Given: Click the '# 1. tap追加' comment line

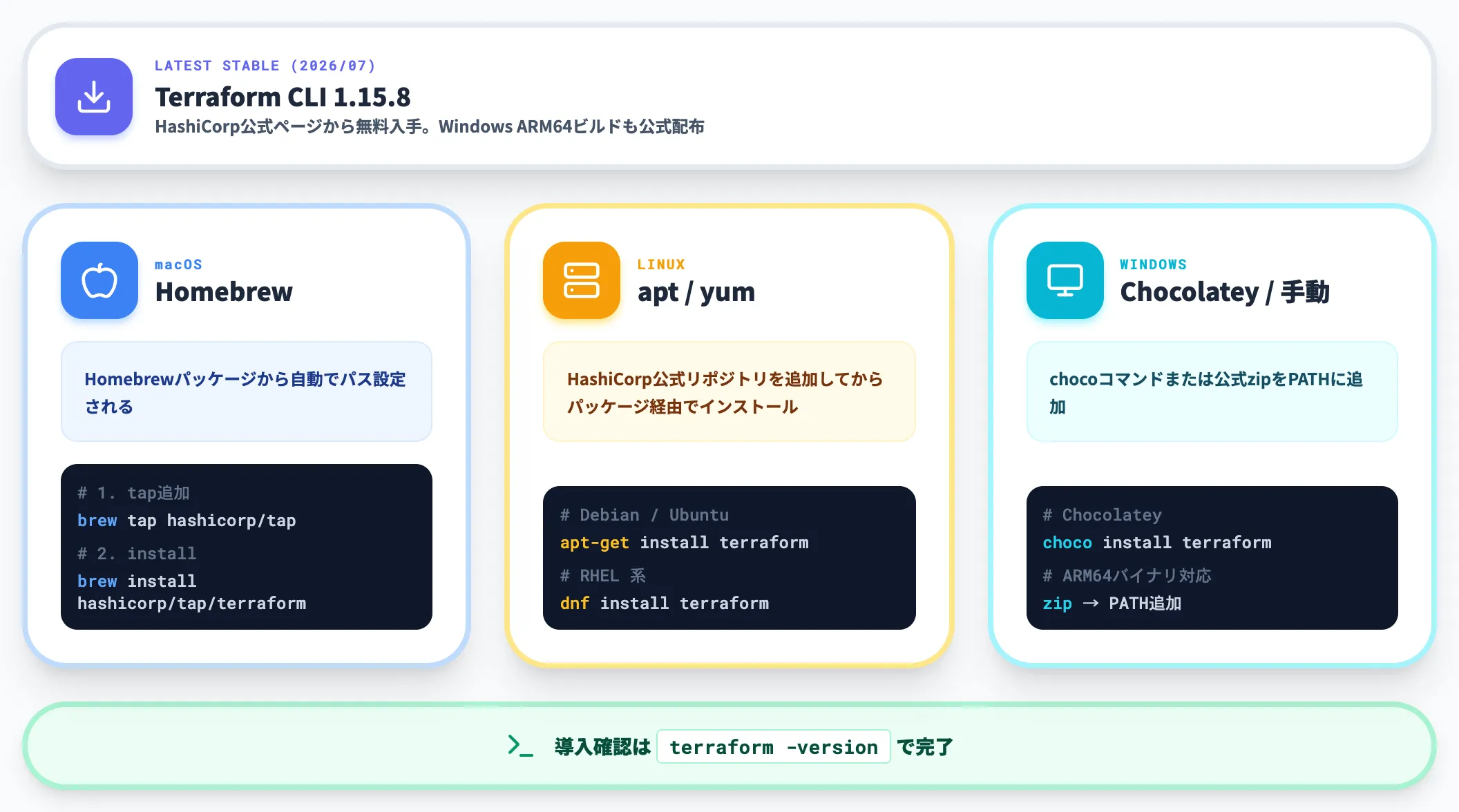Looking at the screenshot, I should click(133, 493).
